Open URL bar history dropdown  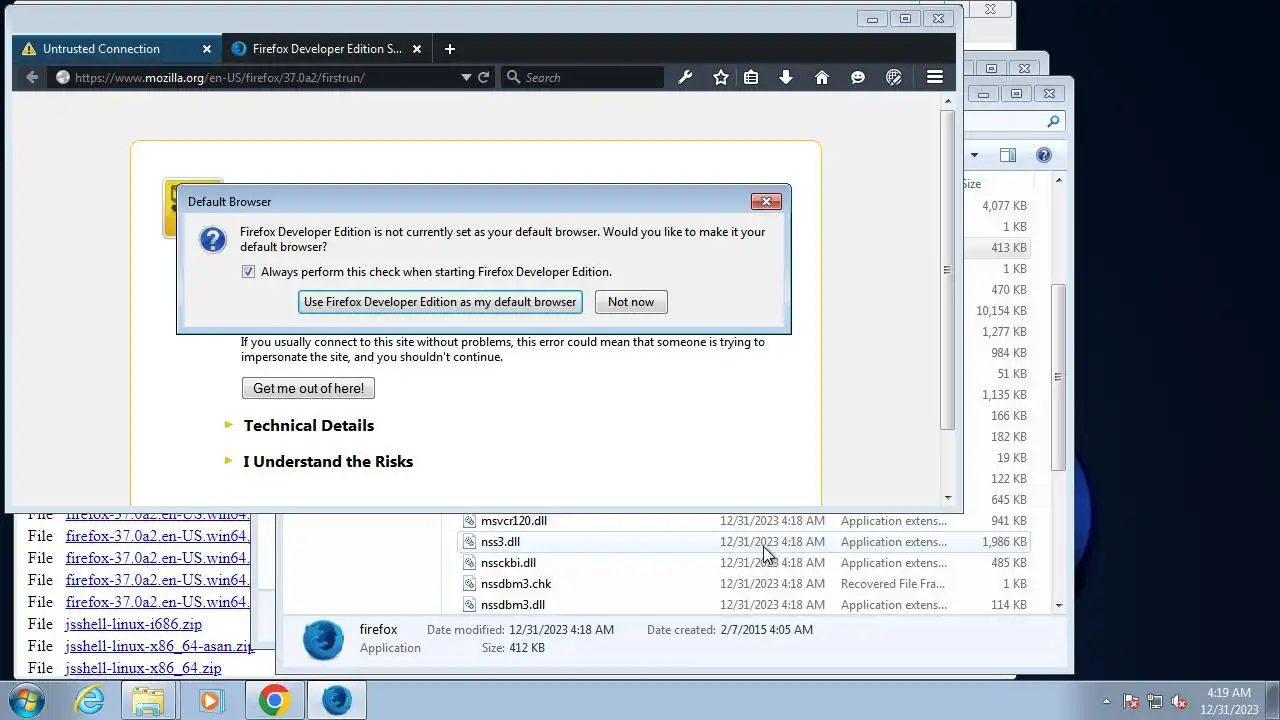[x=465, y=77]
